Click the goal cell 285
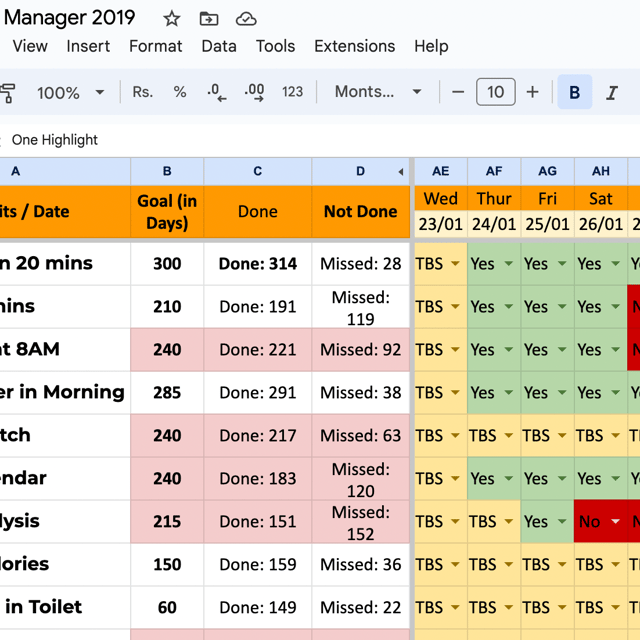The height and width of the screenshot is (640, 640). pyautogui.click(x=167, y=393)
